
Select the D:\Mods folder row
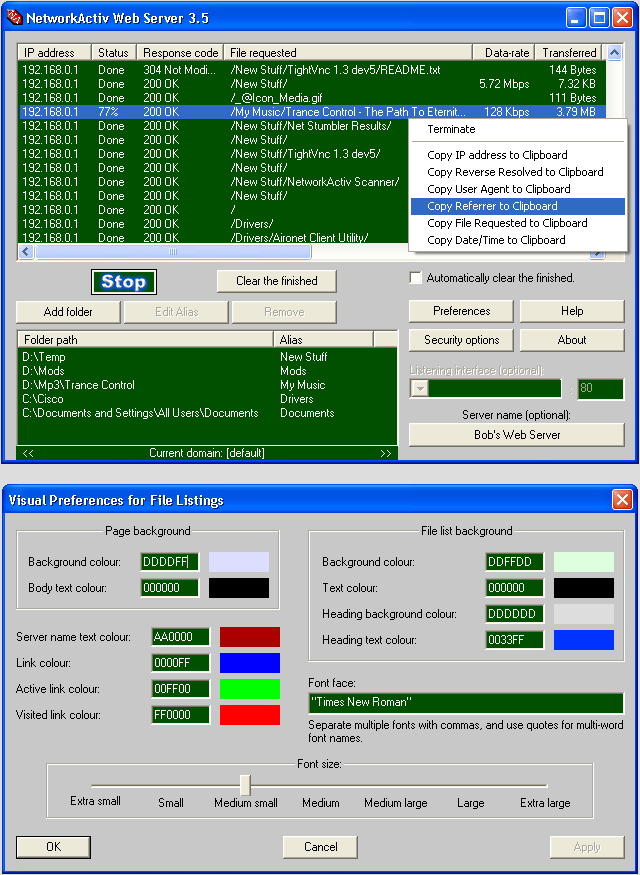click(207, 371)
